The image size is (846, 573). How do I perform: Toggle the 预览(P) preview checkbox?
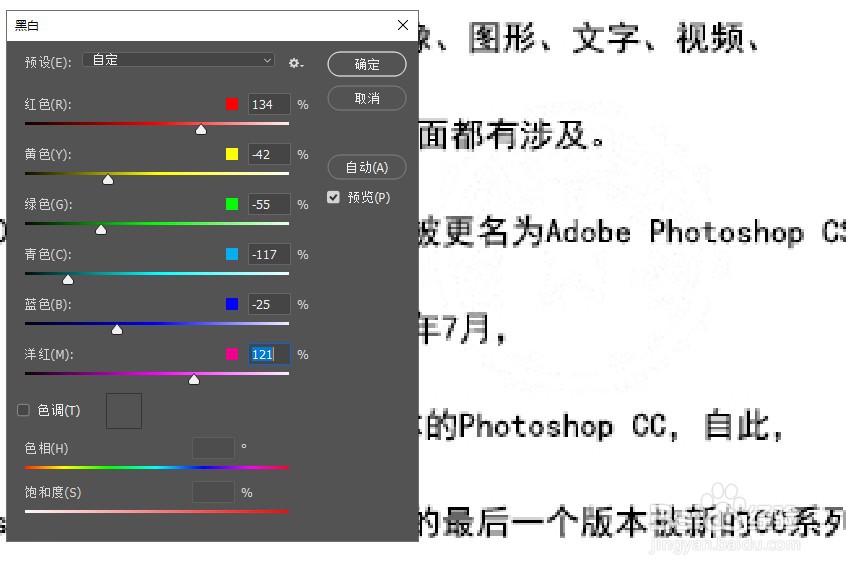(x=333, y=197)
